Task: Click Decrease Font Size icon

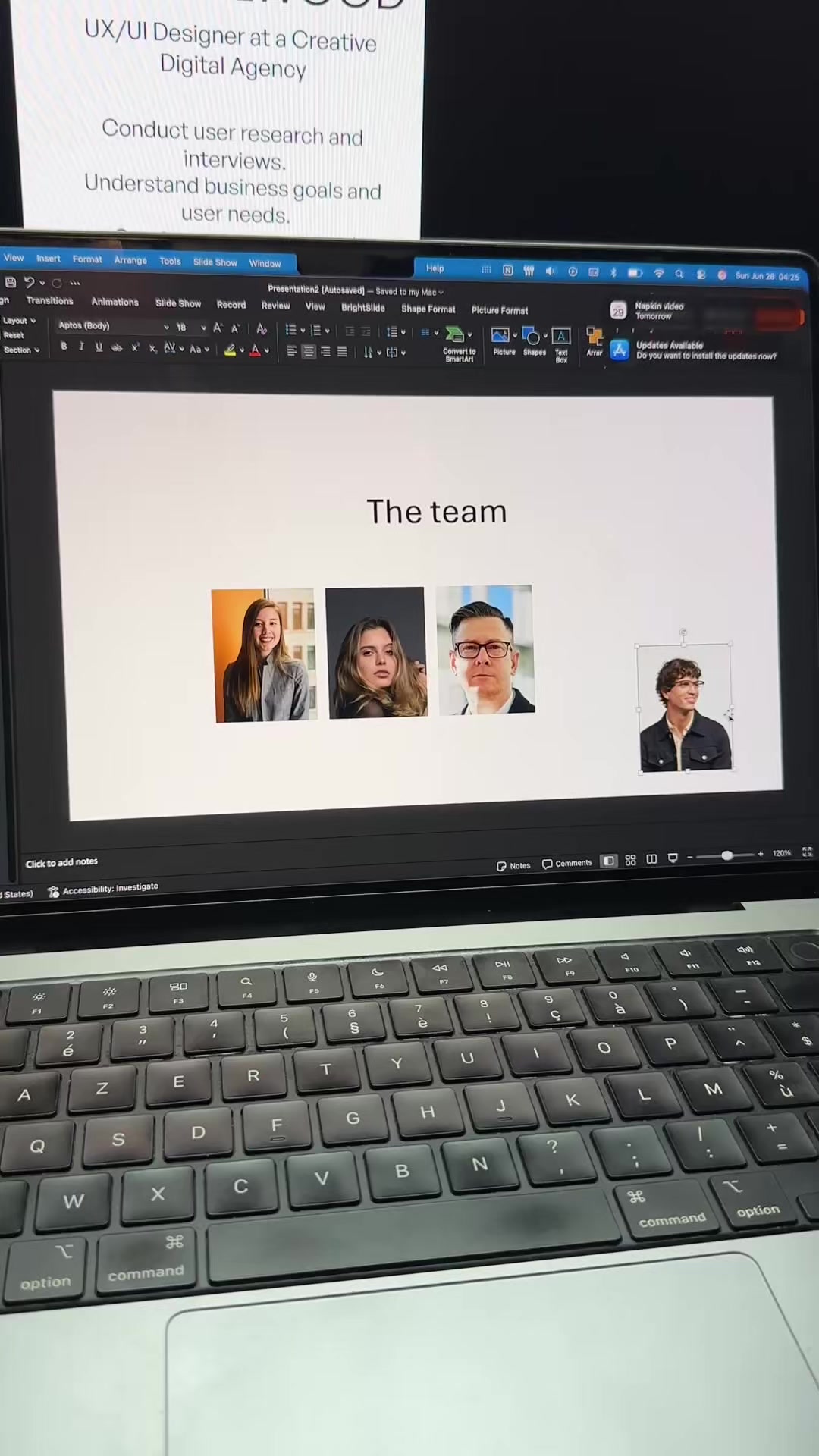Action: tap(236, 328)
